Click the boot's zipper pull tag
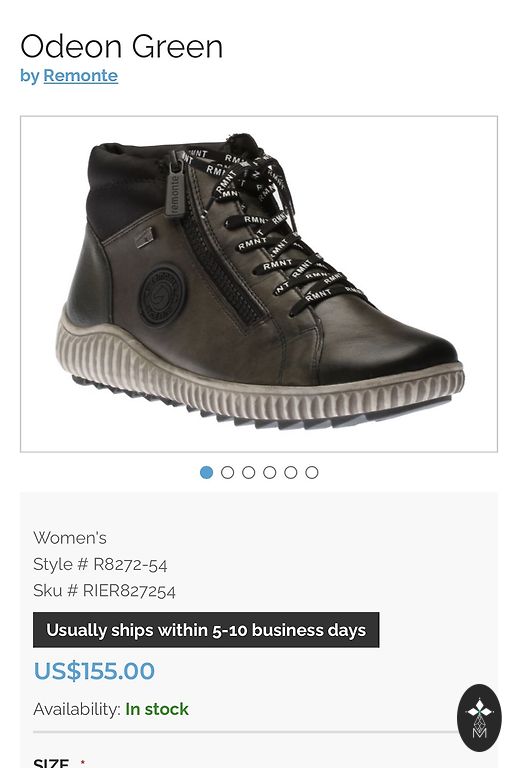The height and width of the screenshot is (768, 518). (x=175, y=187)
